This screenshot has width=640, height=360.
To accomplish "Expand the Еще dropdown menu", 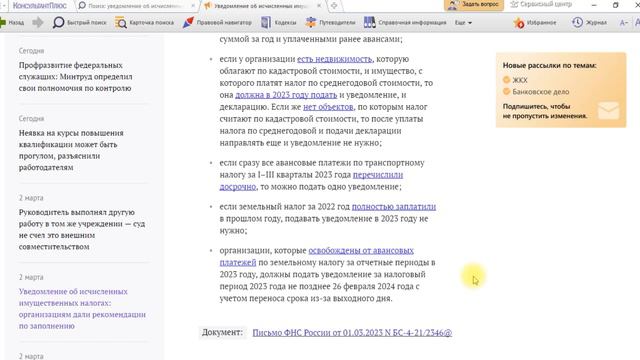I will (x=463, y=23).
